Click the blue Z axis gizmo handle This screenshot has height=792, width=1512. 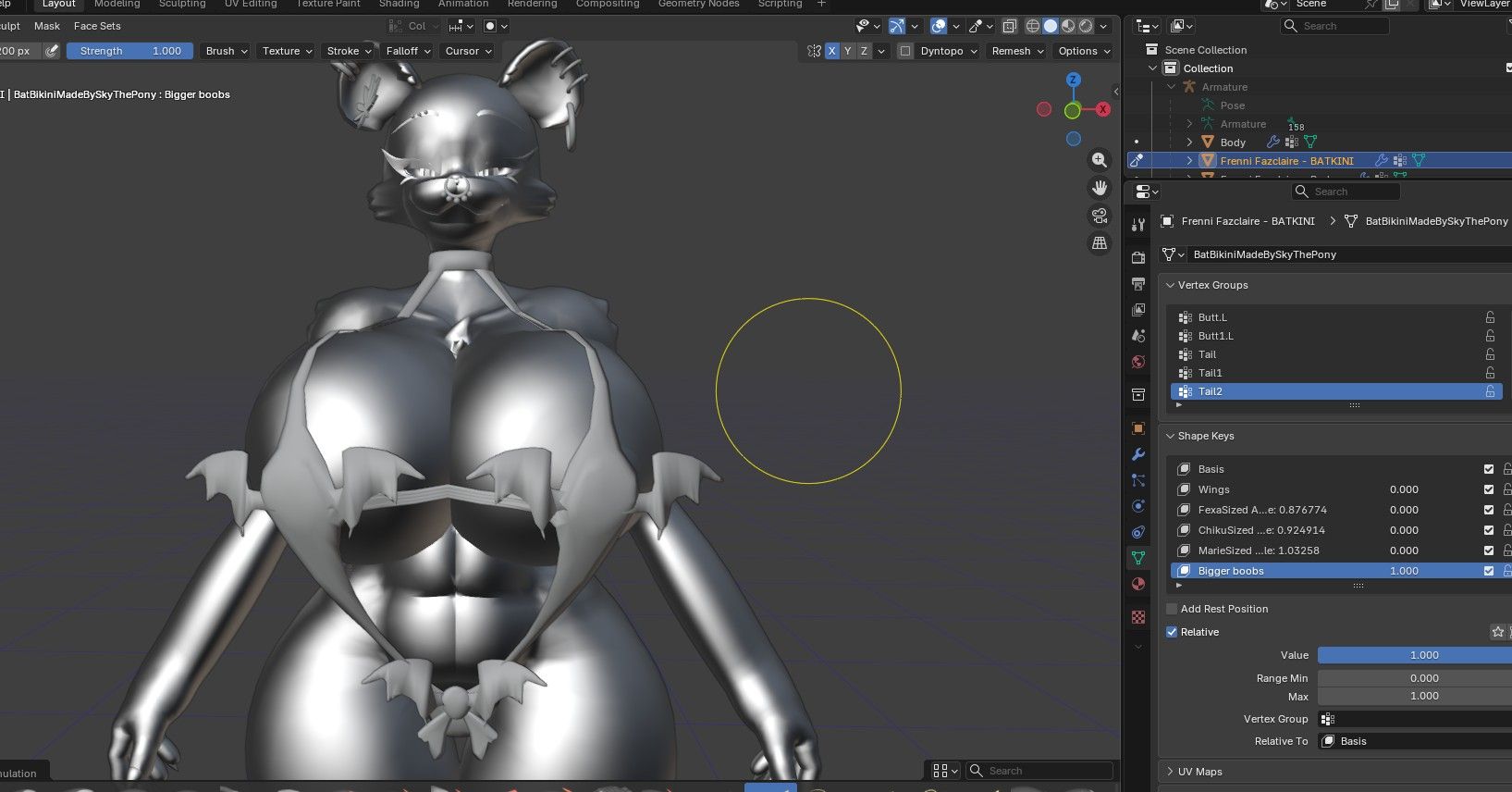(x=1073, y=80)
